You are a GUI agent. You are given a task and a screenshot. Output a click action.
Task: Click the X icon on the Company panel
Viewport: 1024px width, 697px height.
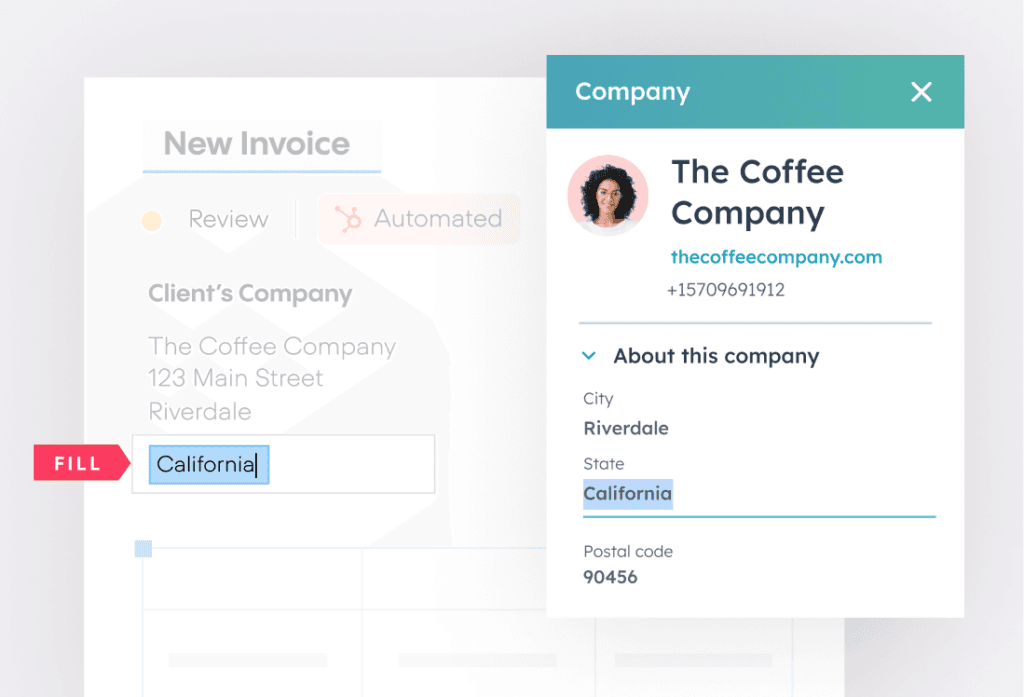(x=921, y=91)
